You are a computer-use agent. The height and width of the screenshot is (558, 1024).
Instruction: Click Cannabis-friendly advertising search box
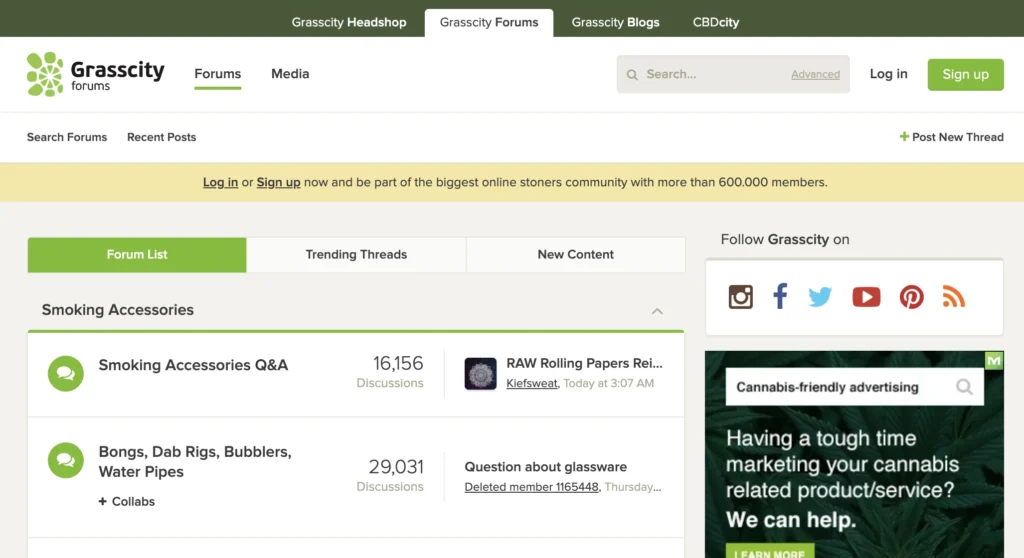(854, 387)
